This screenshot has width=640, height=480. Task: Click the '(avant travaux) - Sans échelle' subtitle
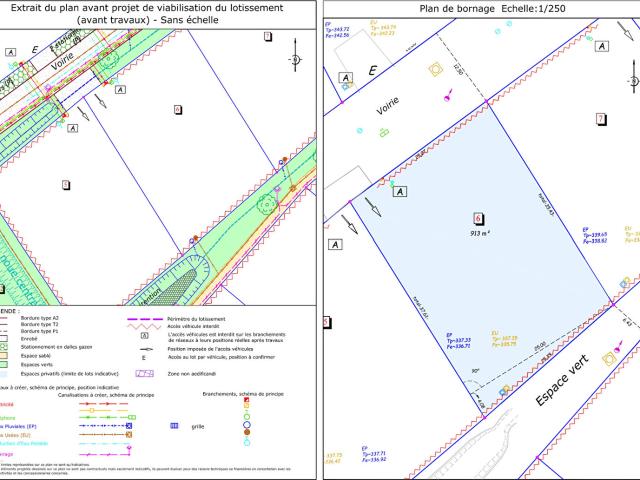(147, 20)
